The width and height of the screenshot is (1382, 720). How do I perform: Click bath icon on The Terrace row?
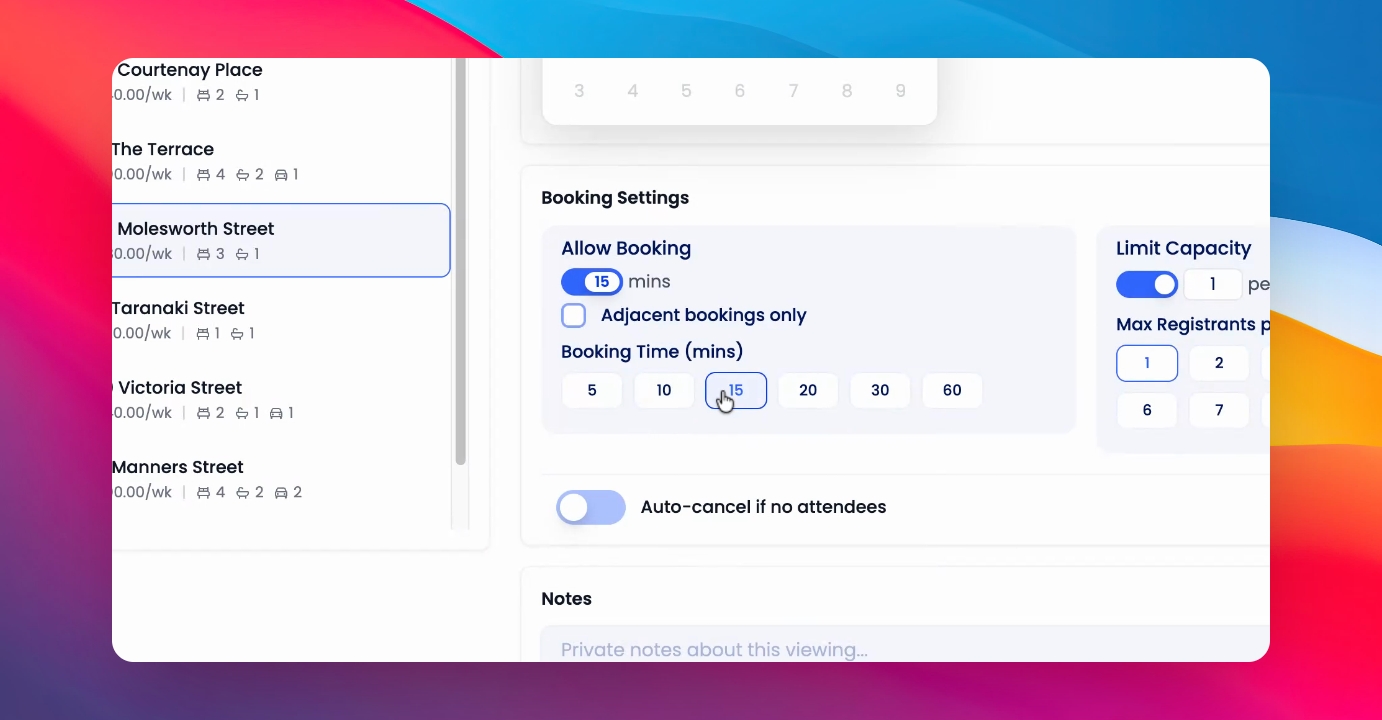pyautogui.click(x=242, y=175)
